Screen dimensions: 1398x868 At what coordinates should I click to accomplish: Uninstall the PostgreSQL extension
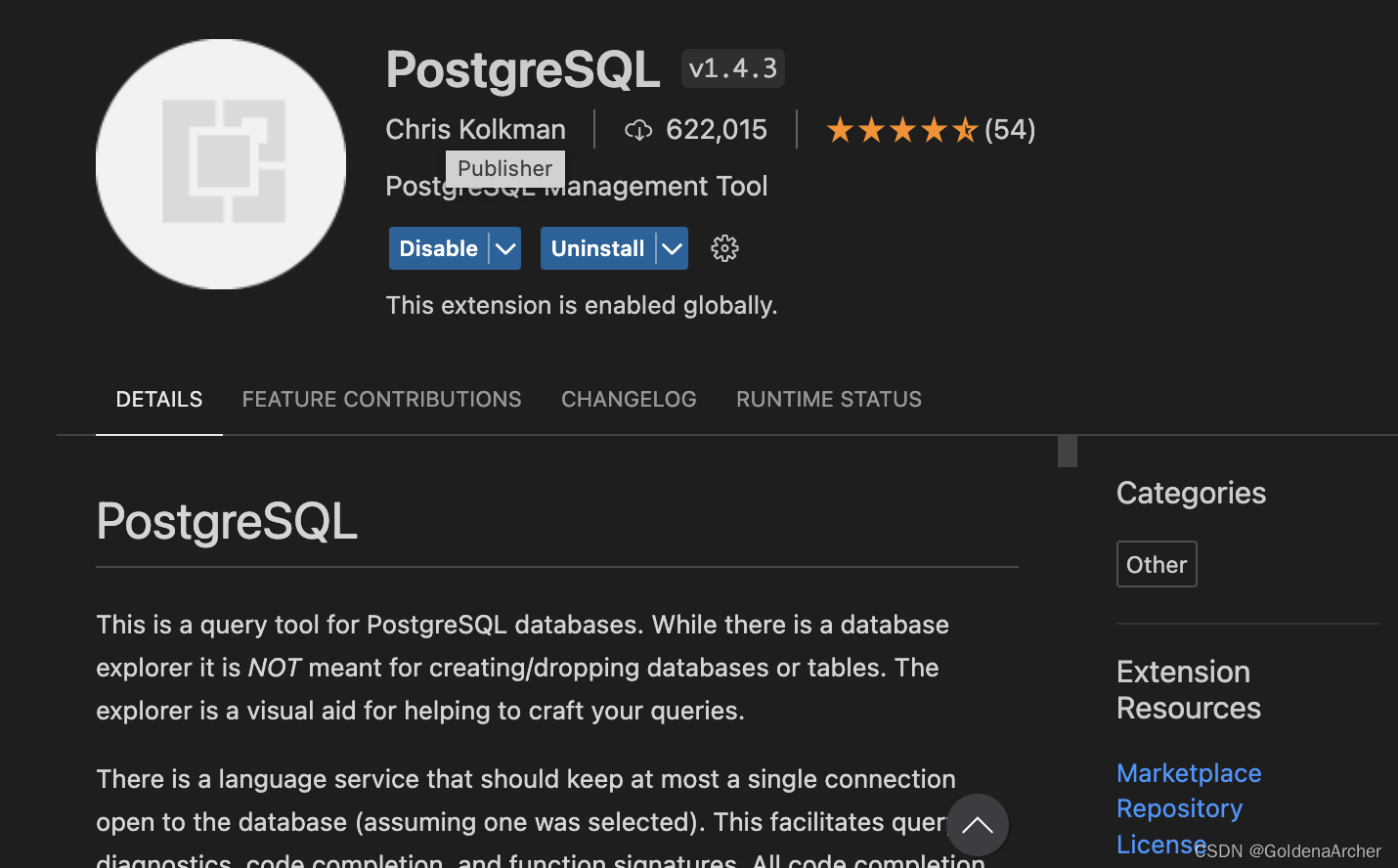(x=597, y=248)
